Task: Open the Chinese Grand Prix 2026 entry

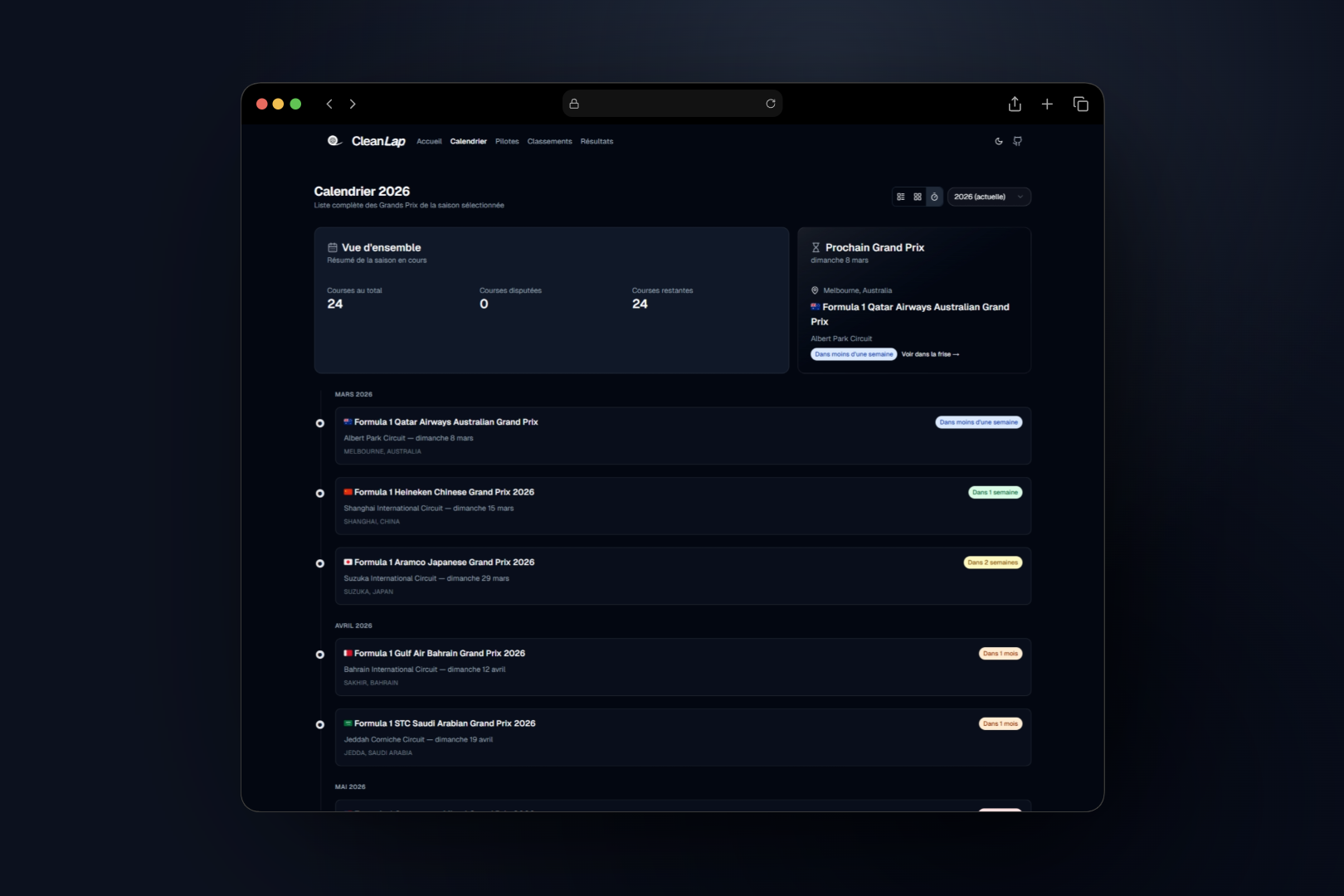Action: click(x=683, y=506)
